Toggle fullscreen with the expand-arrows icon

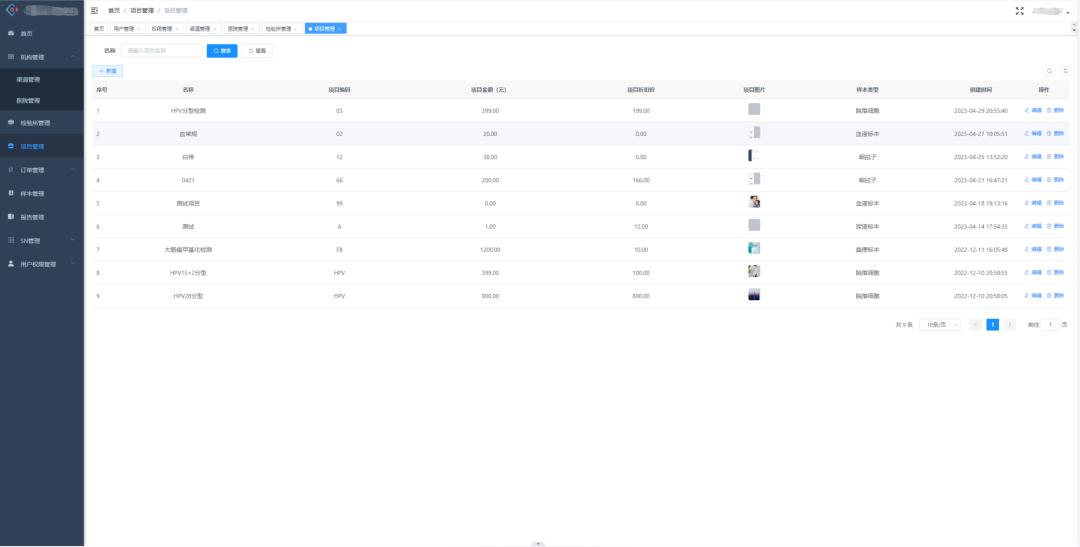click(1020, 11)
